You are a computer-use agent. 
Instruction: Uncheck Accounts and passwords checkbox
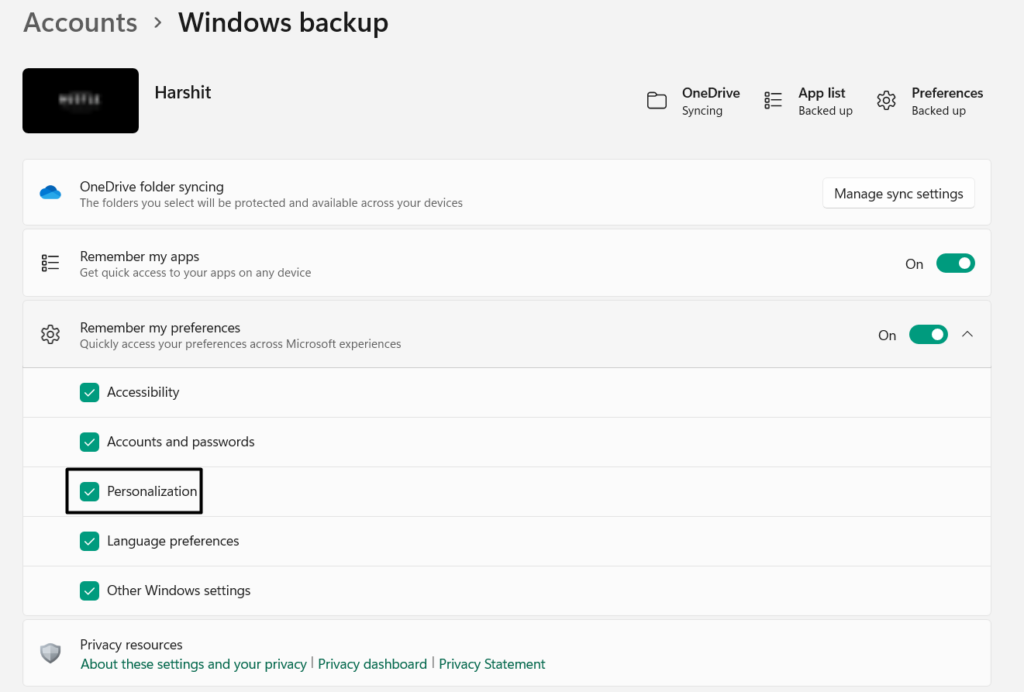click(x=90, y=442)
